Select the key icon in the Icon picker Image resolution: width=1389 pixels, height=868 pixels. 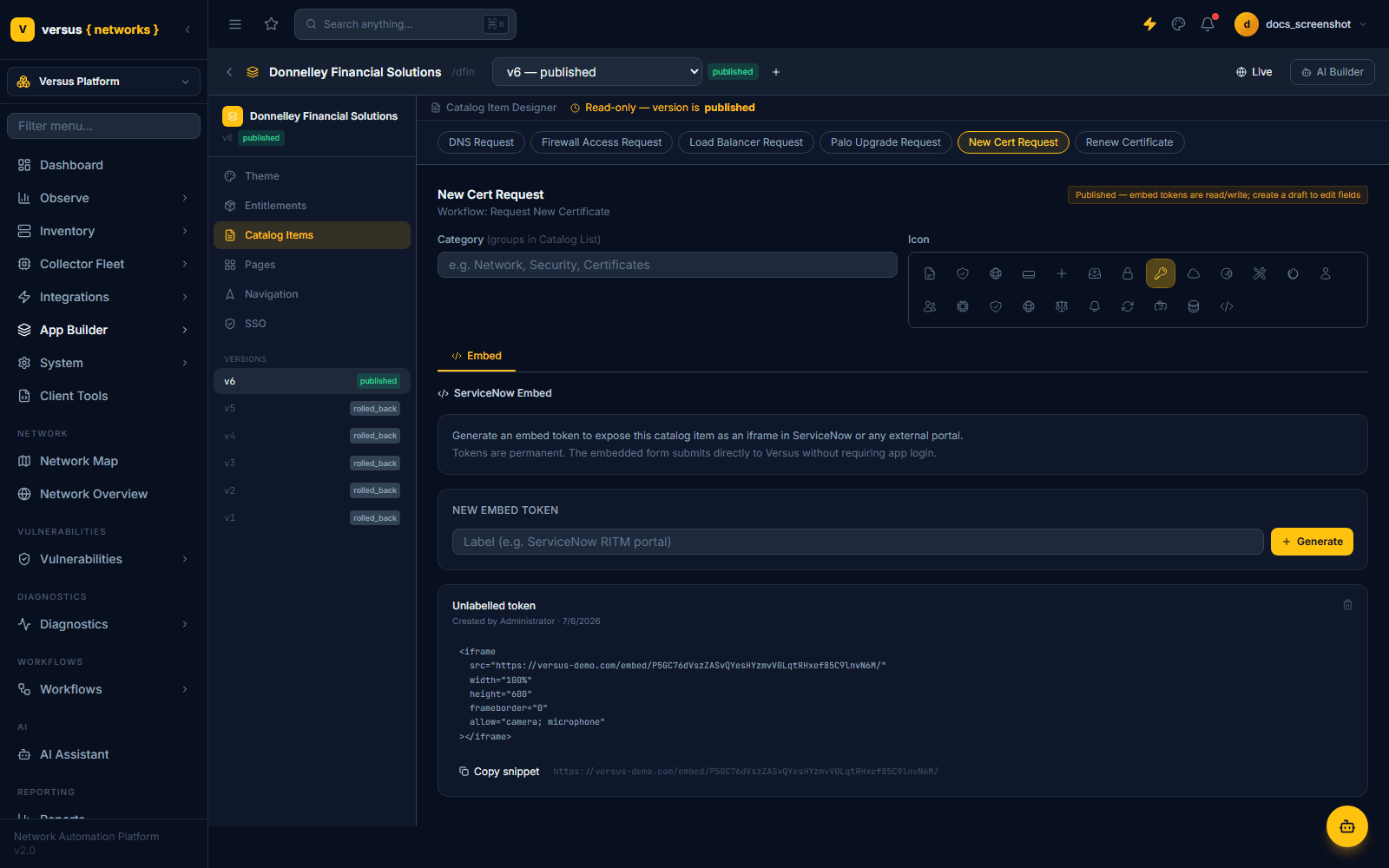(x=1161, y=273)
